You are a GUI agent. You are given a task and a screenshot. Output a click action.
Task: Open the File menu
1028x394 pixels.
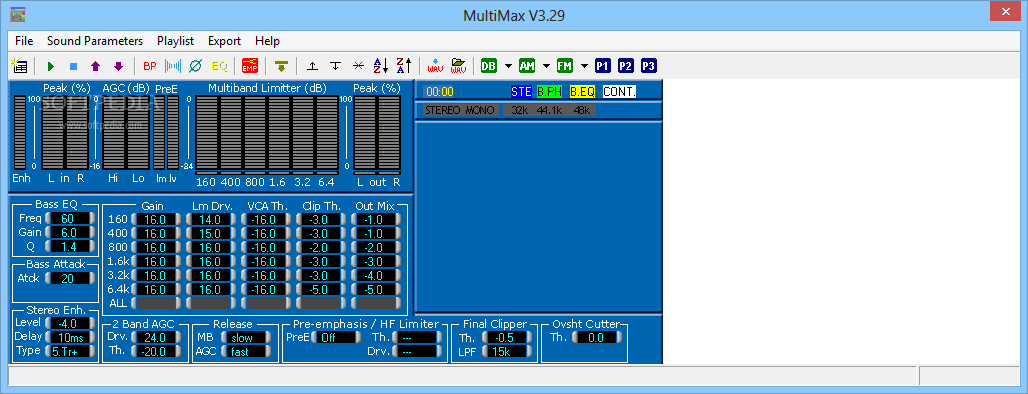point(24,41)
